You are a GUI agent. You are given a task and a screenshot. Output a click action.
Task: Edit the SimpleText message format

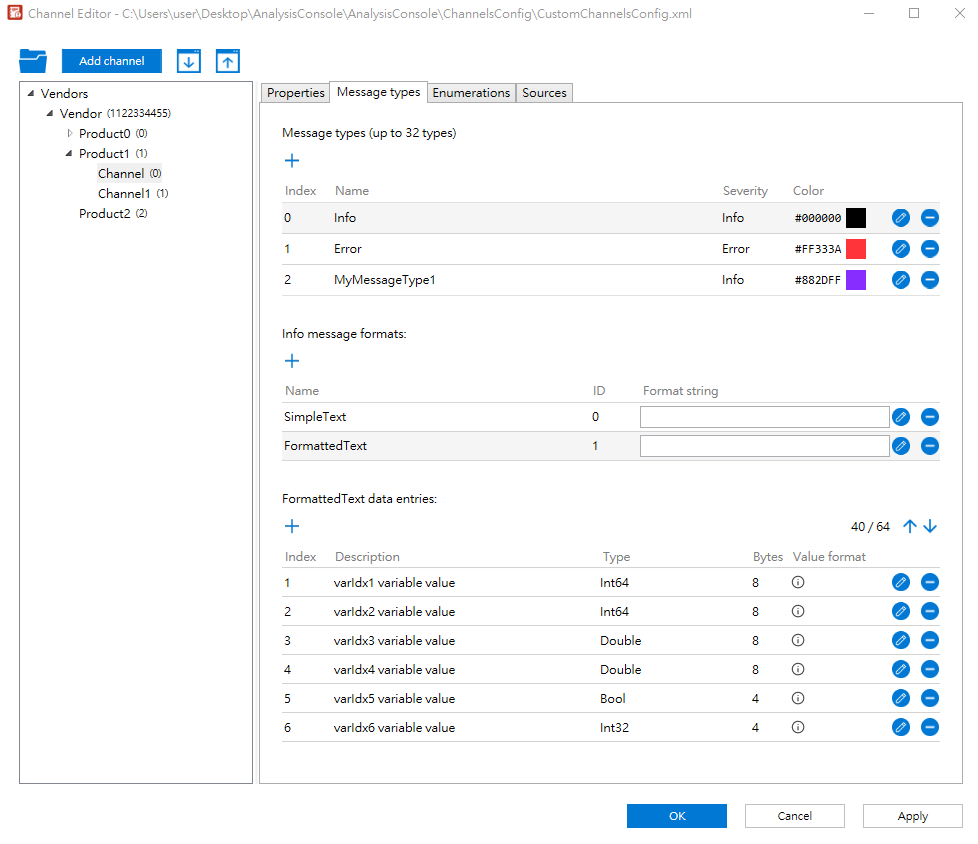(901, 417)
